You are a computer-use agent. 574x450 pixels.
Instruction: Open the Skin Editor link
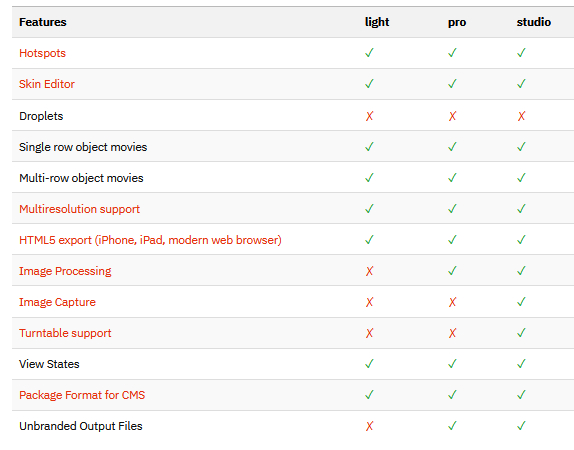[x=47, y=84]
